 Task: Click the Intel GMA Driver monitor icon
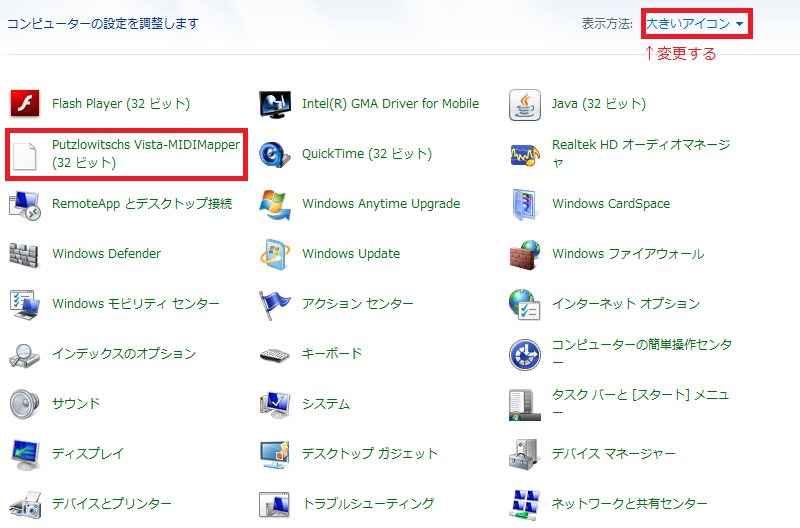pyautogui.click(x=275, y=104)
